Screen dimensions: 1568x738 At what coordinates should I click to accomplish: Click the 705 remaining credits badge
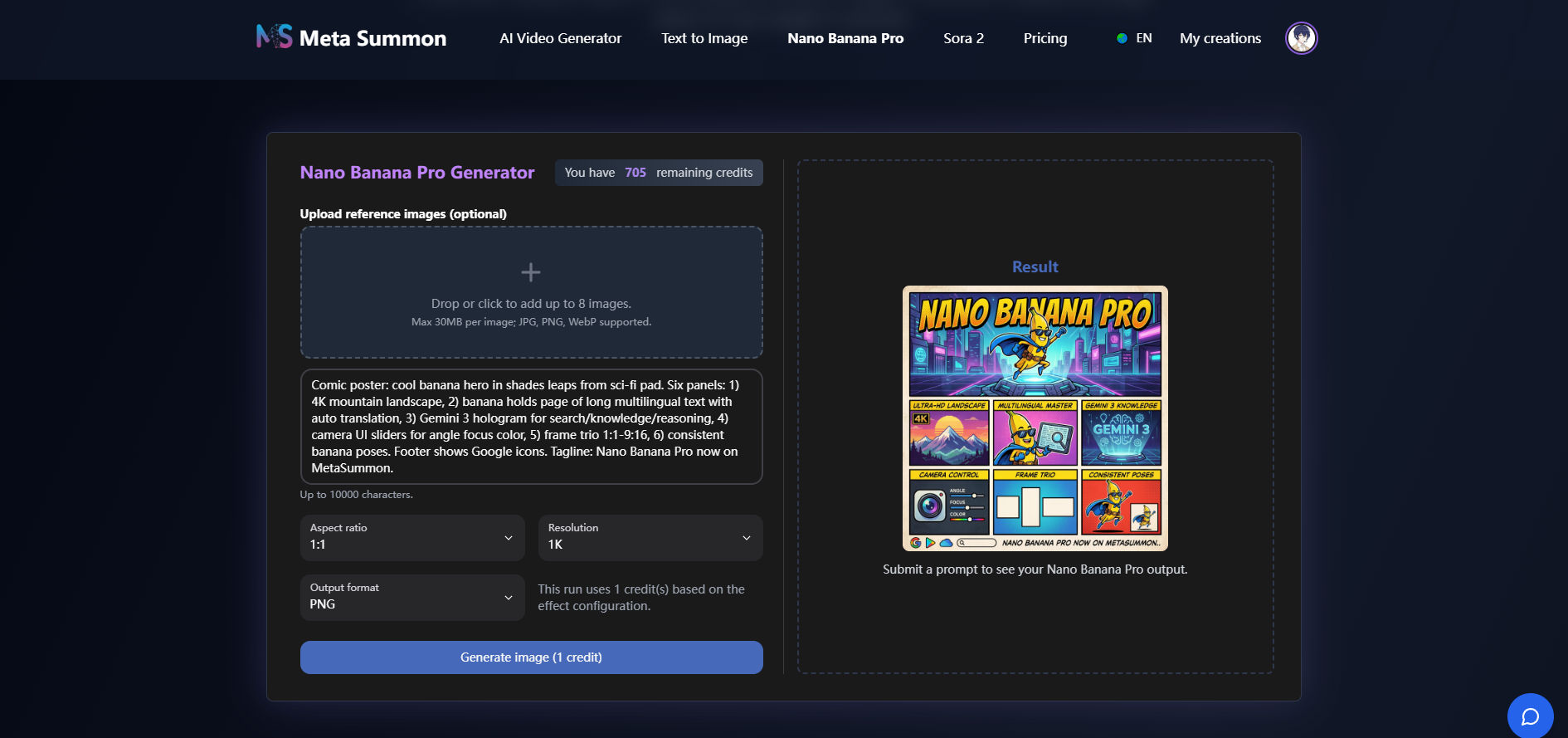click(x=659, y=173)
